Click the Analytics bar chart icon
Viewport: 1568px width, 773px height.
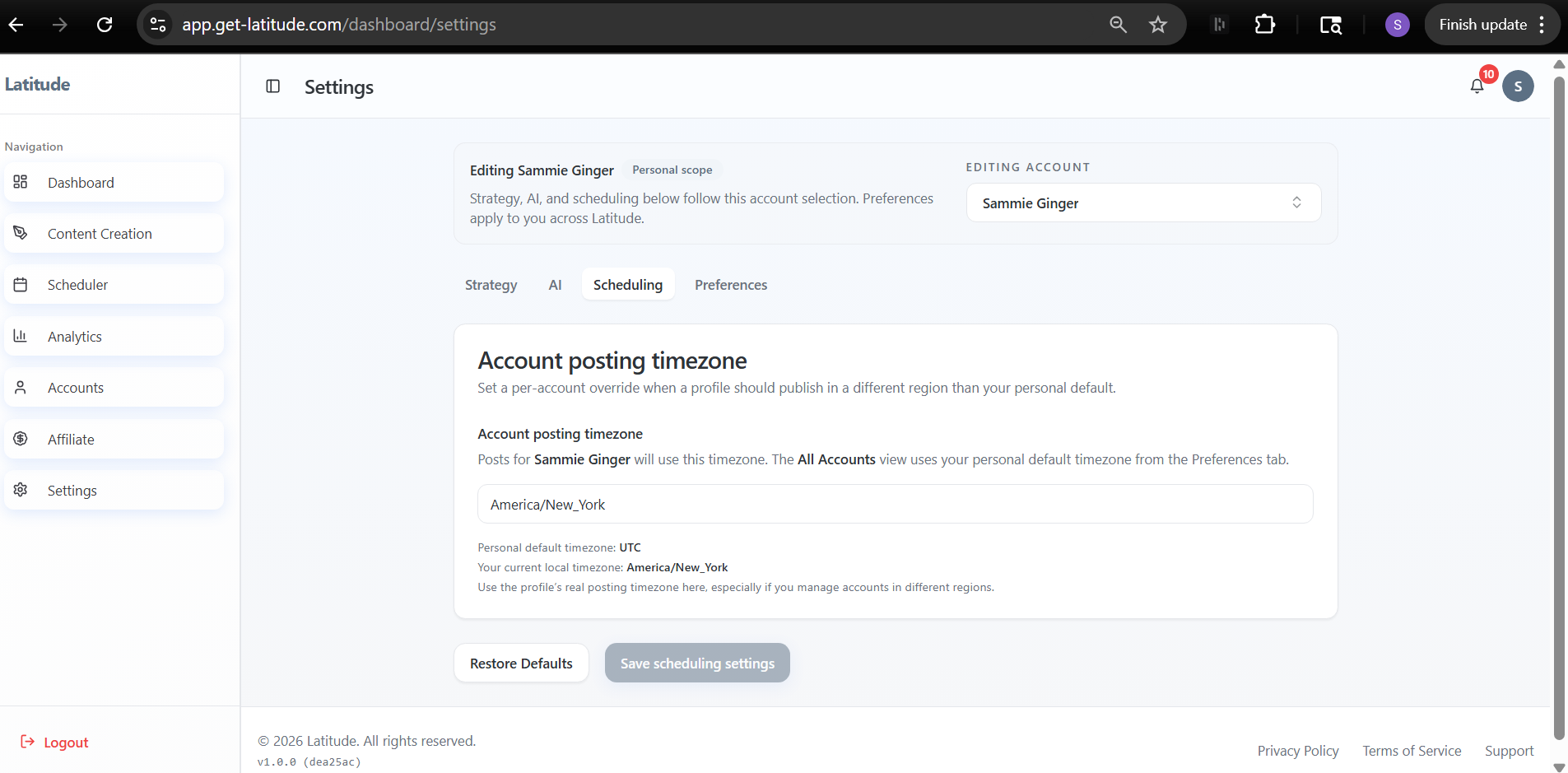tap(20, 336)
